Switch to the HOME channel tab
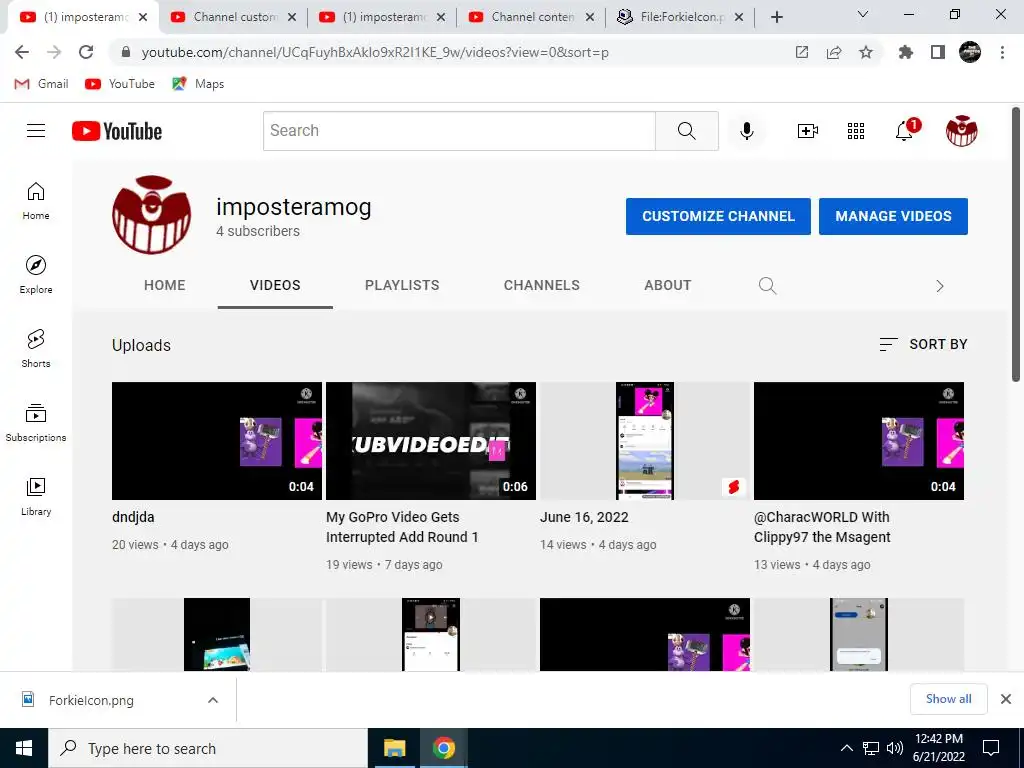 click(165, 285)
